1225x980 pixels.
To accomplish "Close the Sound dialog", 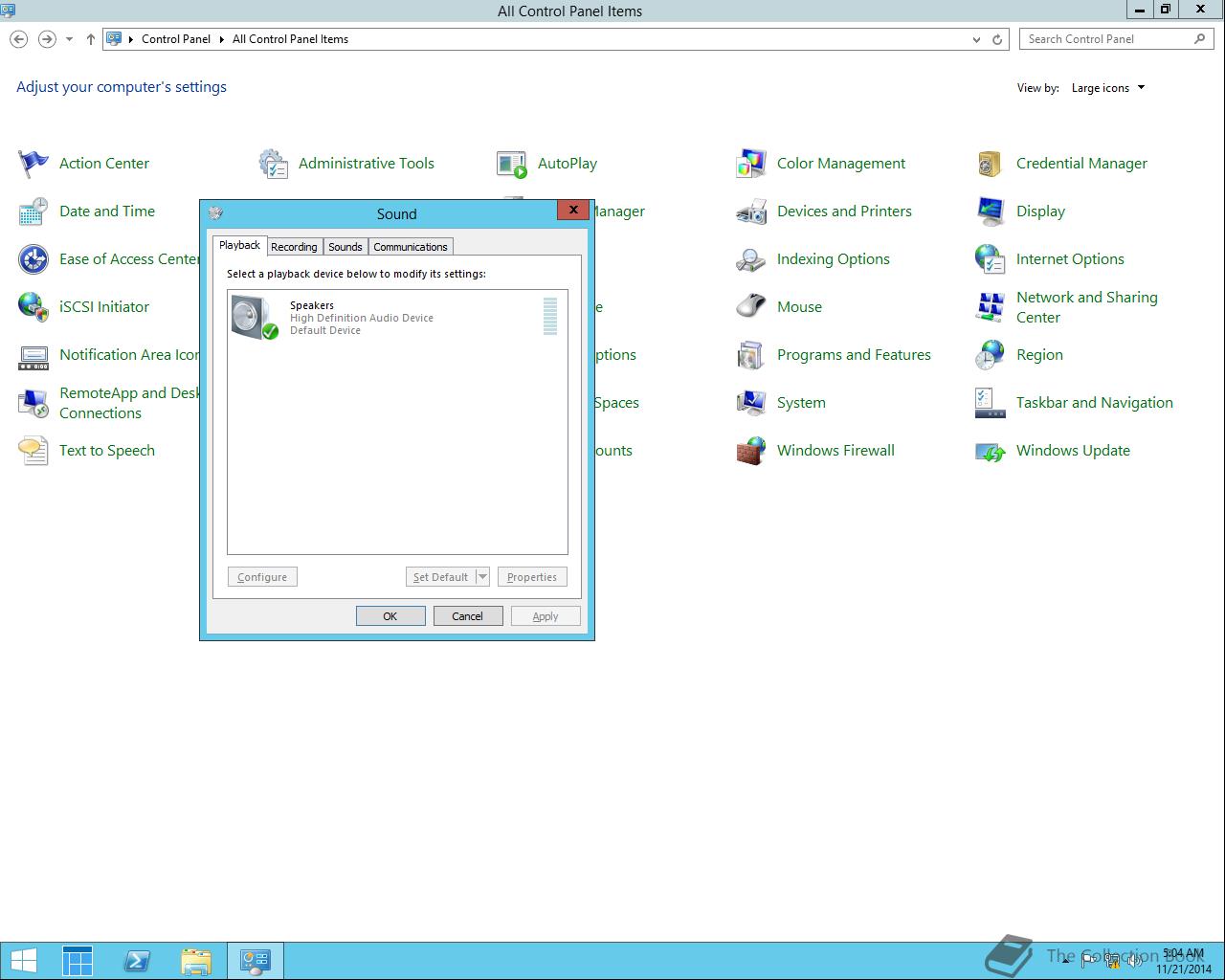I will click(573, 211).
